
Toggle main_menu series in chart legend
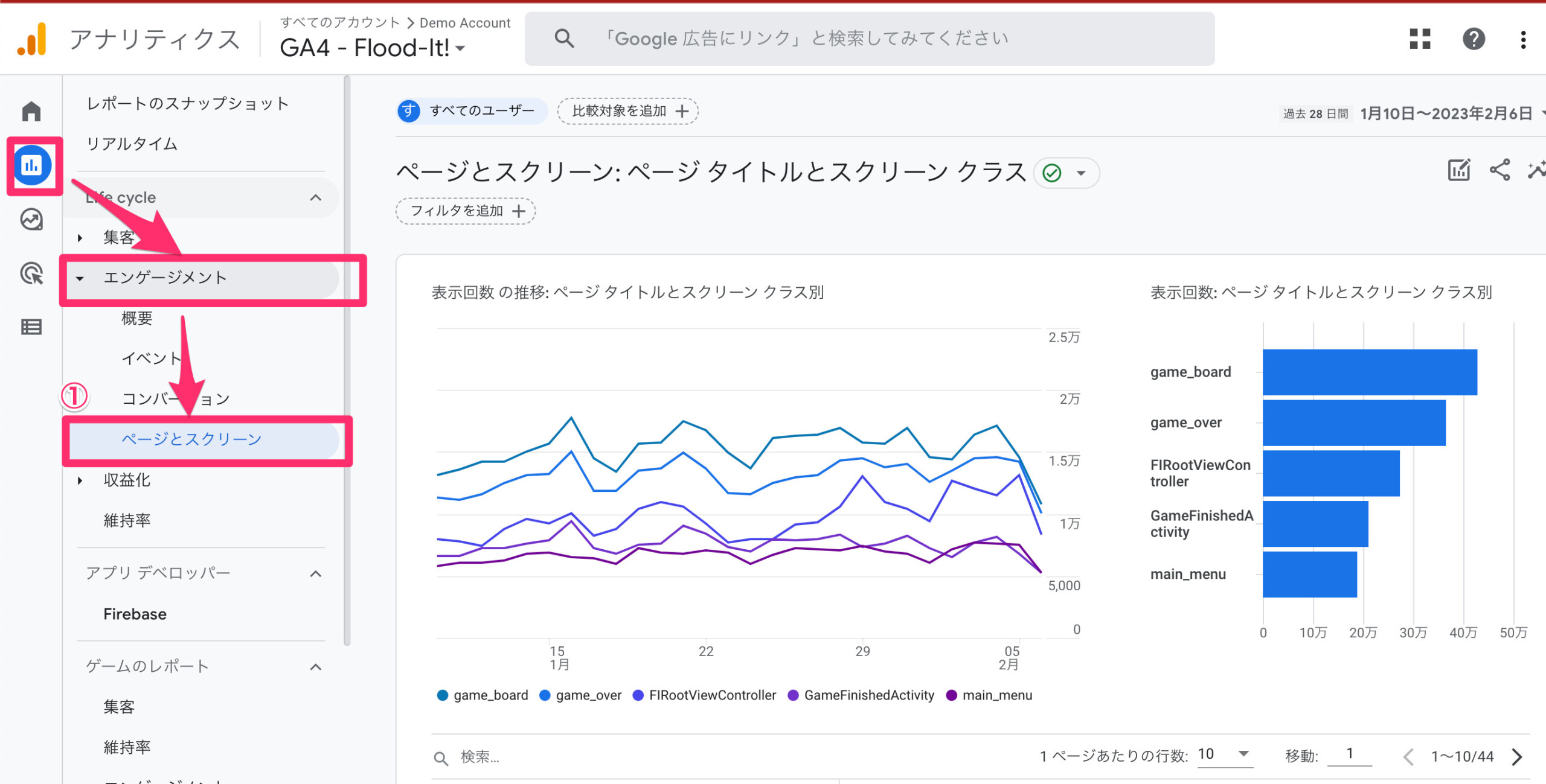click(x=990, y=695)
